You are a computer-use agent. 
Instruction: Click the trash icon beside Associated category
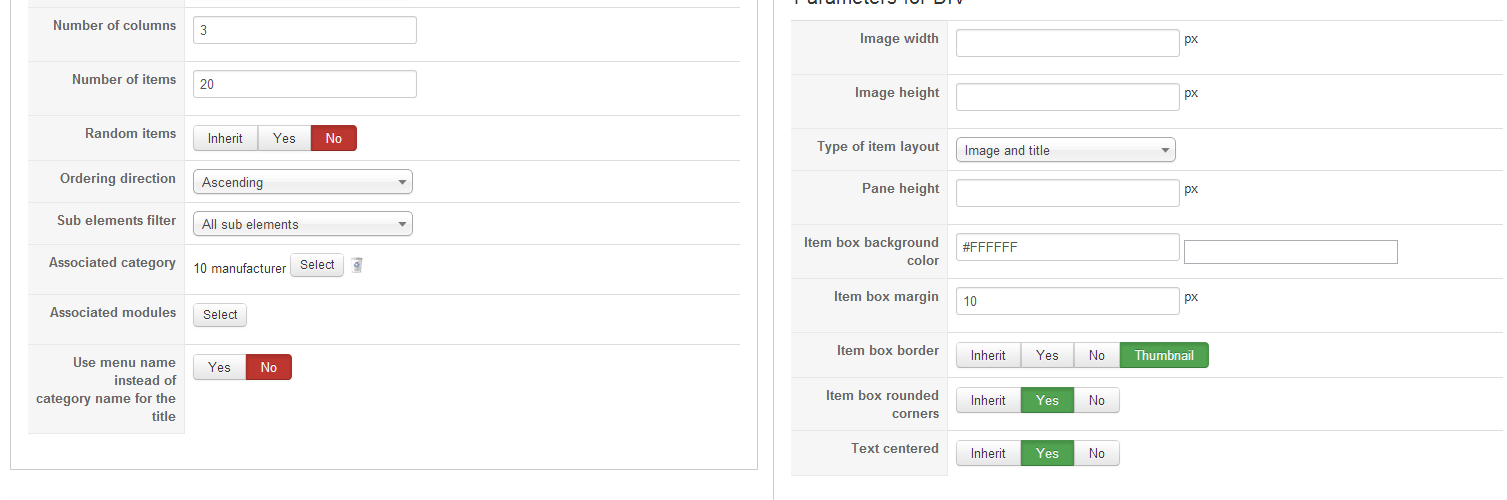click(357, 266)
